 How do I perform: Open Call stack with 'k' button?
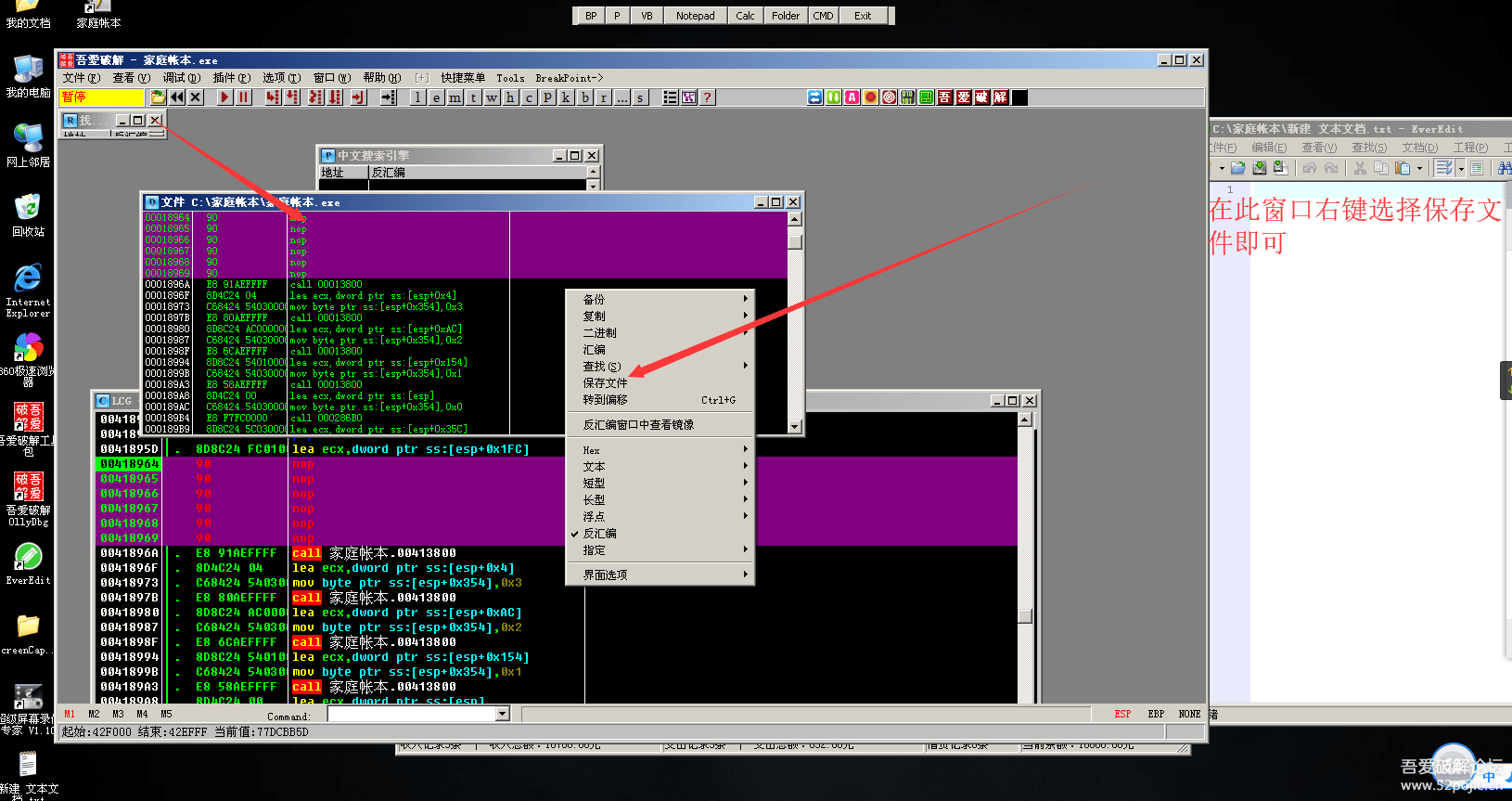567,97
